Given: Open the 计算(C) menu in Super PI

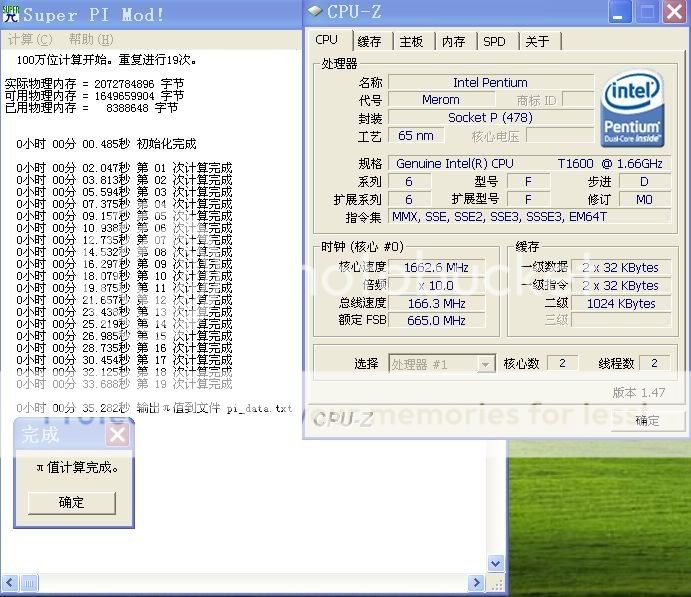Looking at the screenshot, I should click(30, 40).
